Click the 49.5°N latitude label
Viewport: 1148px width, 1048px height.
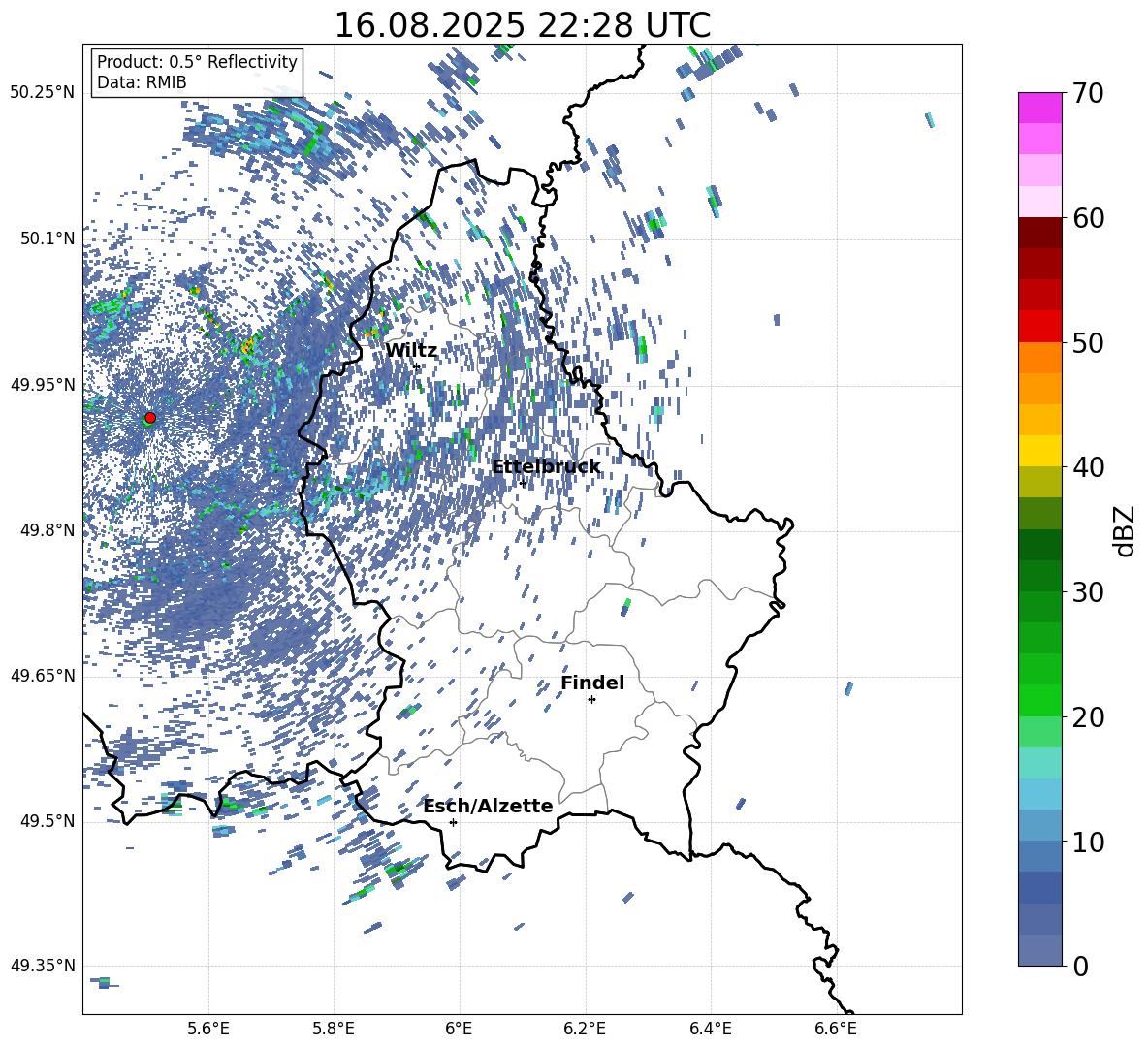point(48,821)
